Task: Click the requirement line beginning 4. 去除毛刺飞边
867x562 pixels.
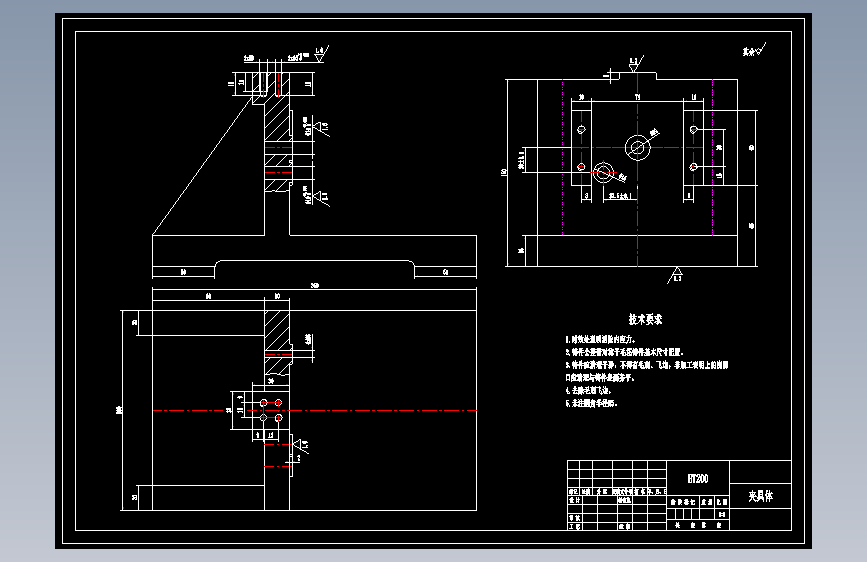Action: (588, 391)
